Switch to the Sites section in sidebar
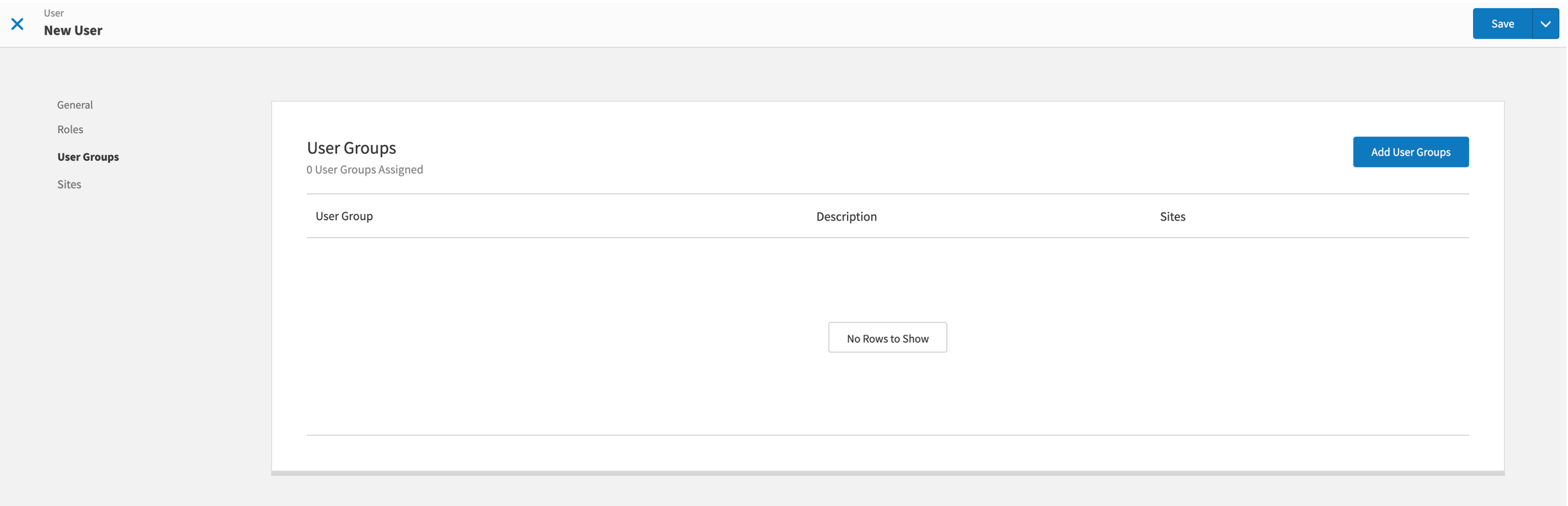 tap(69, 184)
